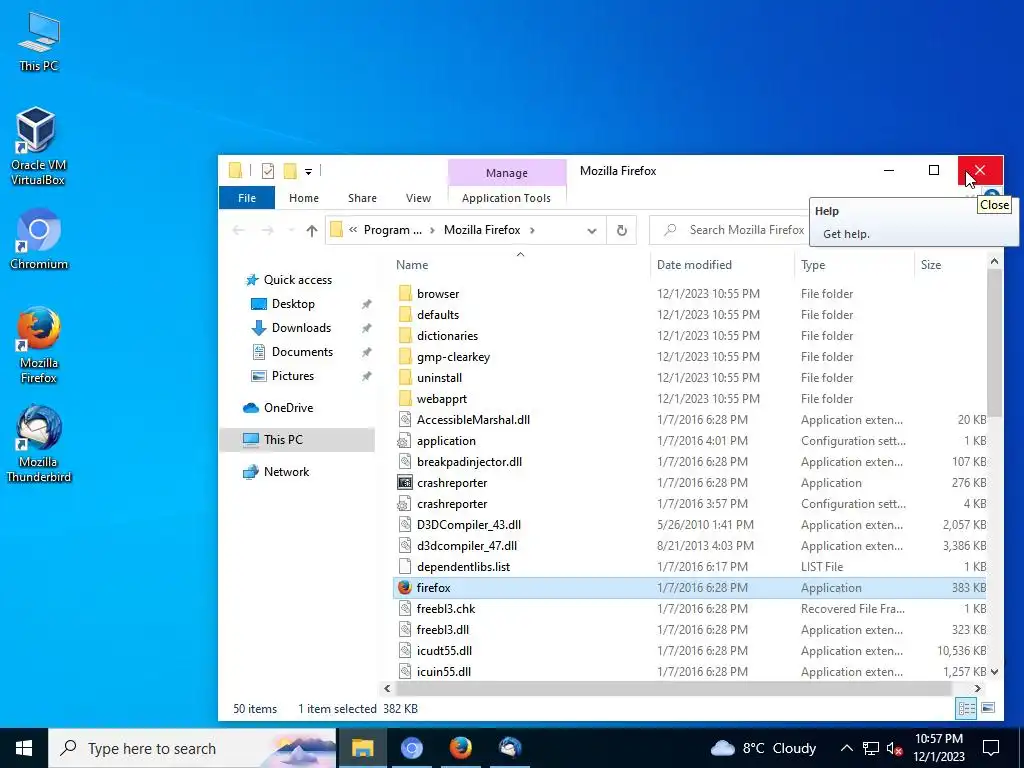1024x768 pixels.
Task: Click the horizontal scrollbar right arrow
Action: tap(978, 688)
